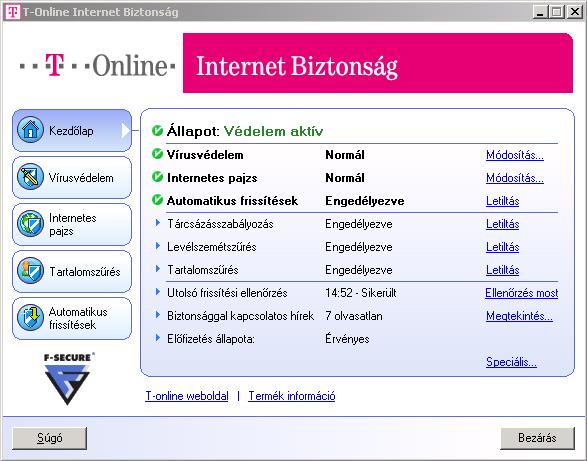Click the Súgó help button
The height and width of the screenshot is (461, 587).
coord(49,438)
